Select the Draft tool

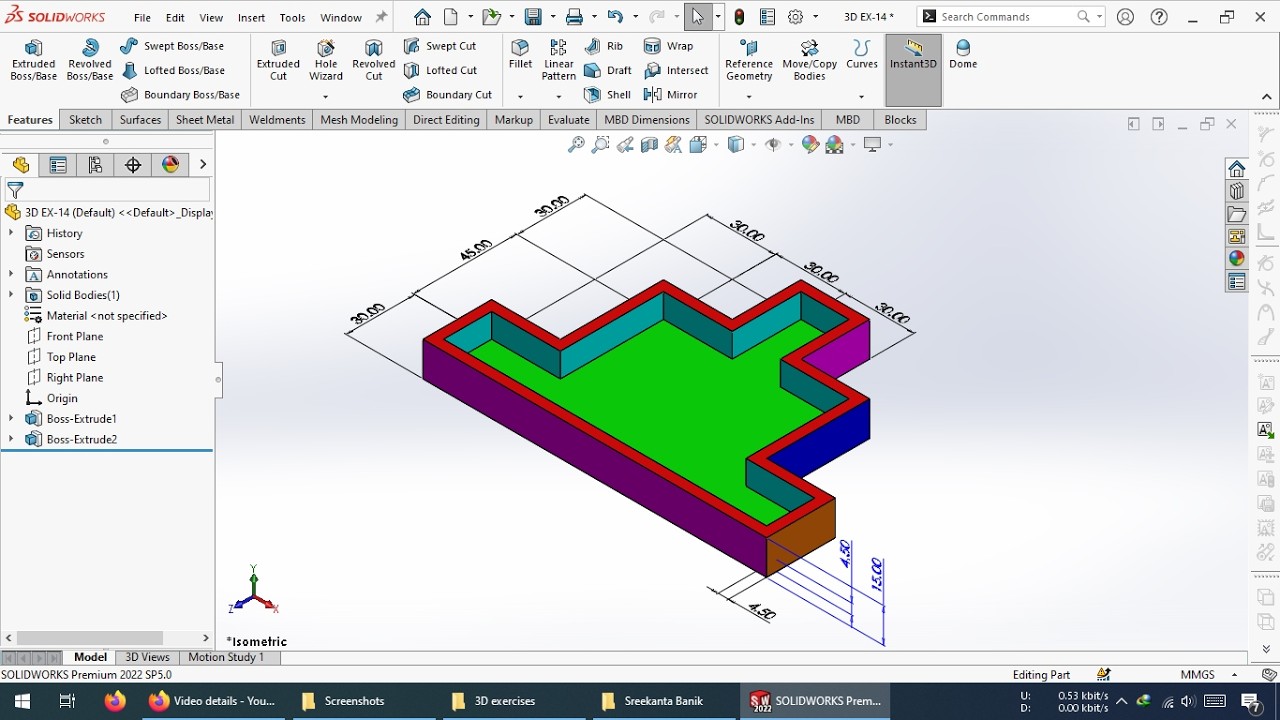608,70
